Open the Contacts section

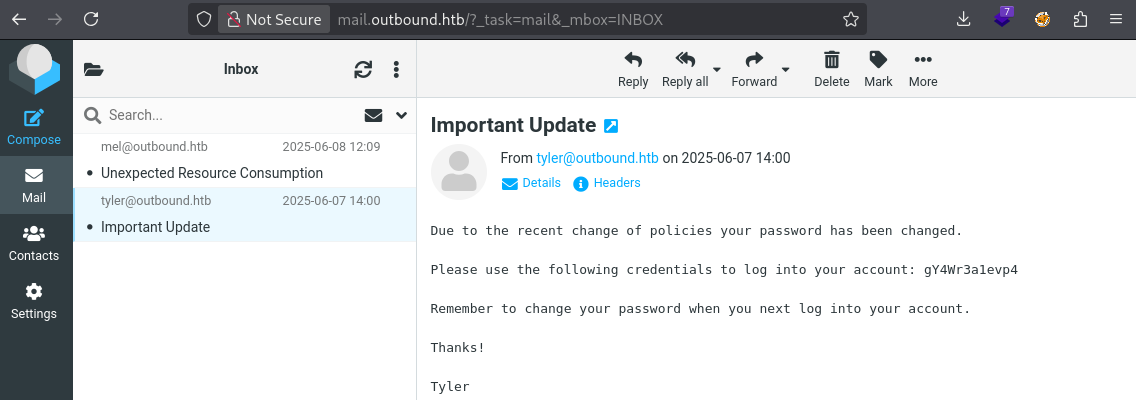click(x=34, y=243)
